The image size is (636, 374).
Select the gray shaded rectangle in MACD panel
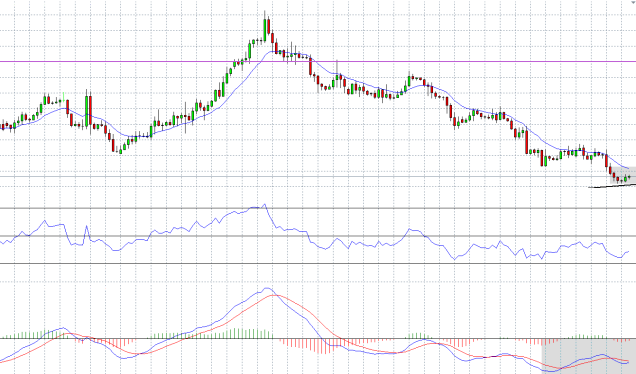(589, 357)
